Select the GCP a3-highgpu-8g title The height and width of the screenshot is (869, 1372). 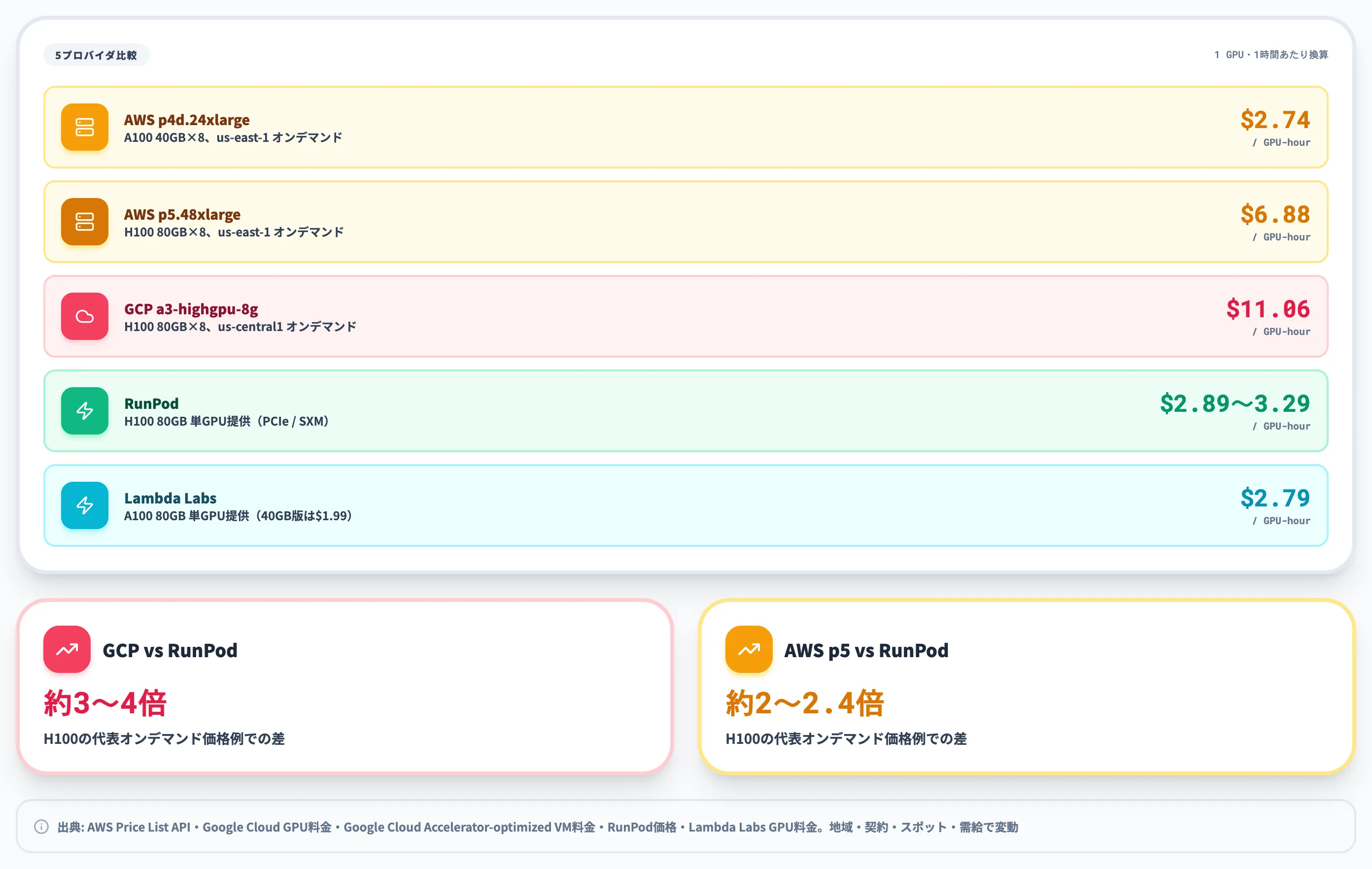pos(191,309)
